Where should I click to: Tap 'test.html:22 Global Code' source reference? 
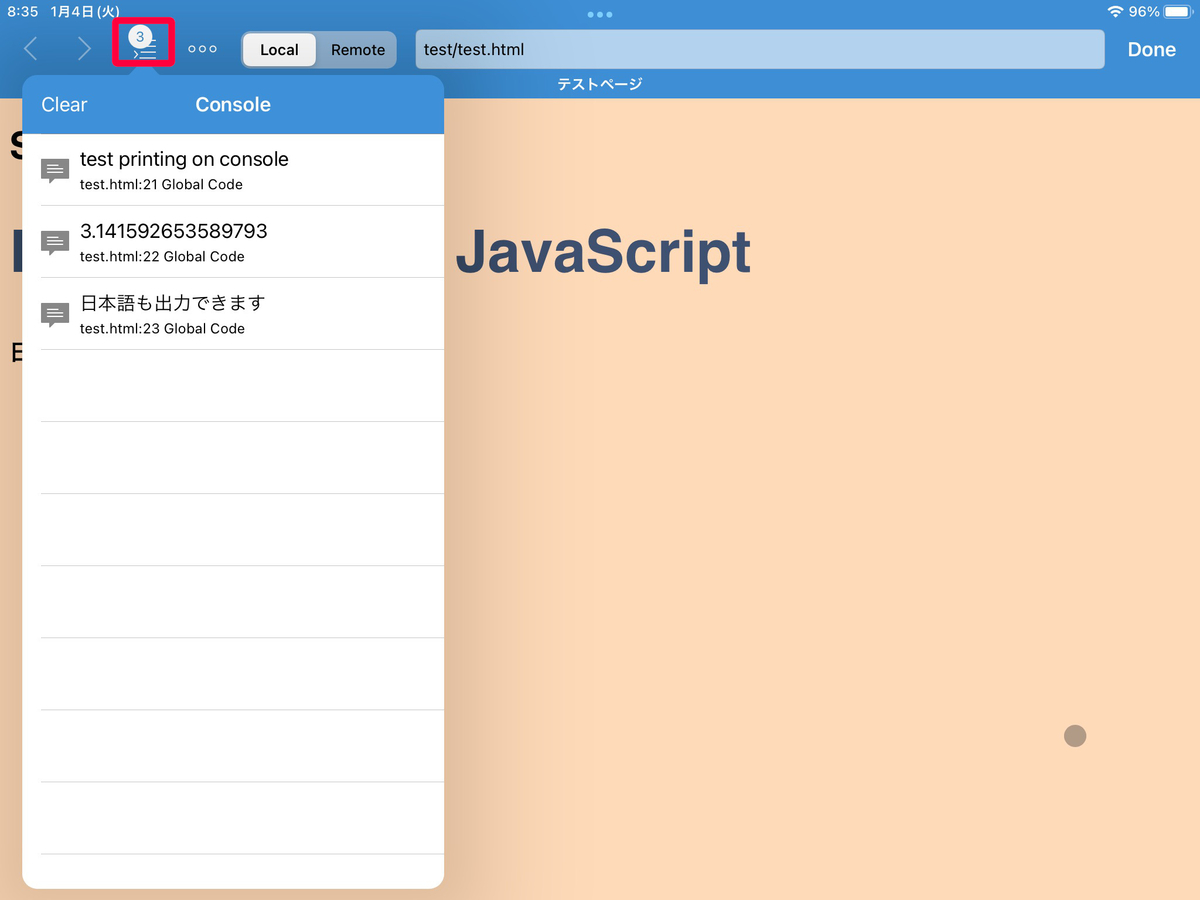coord(162,257)
